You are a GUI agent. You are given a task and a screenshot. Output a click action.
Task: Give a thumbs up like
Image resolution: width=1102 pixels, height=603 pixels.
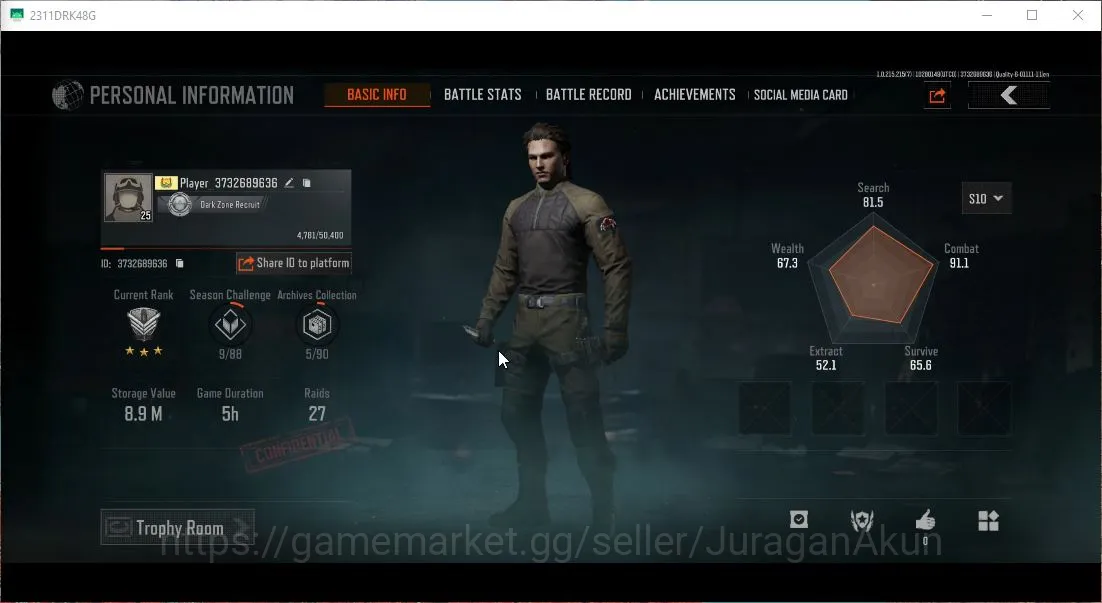(x=926, y=521)
